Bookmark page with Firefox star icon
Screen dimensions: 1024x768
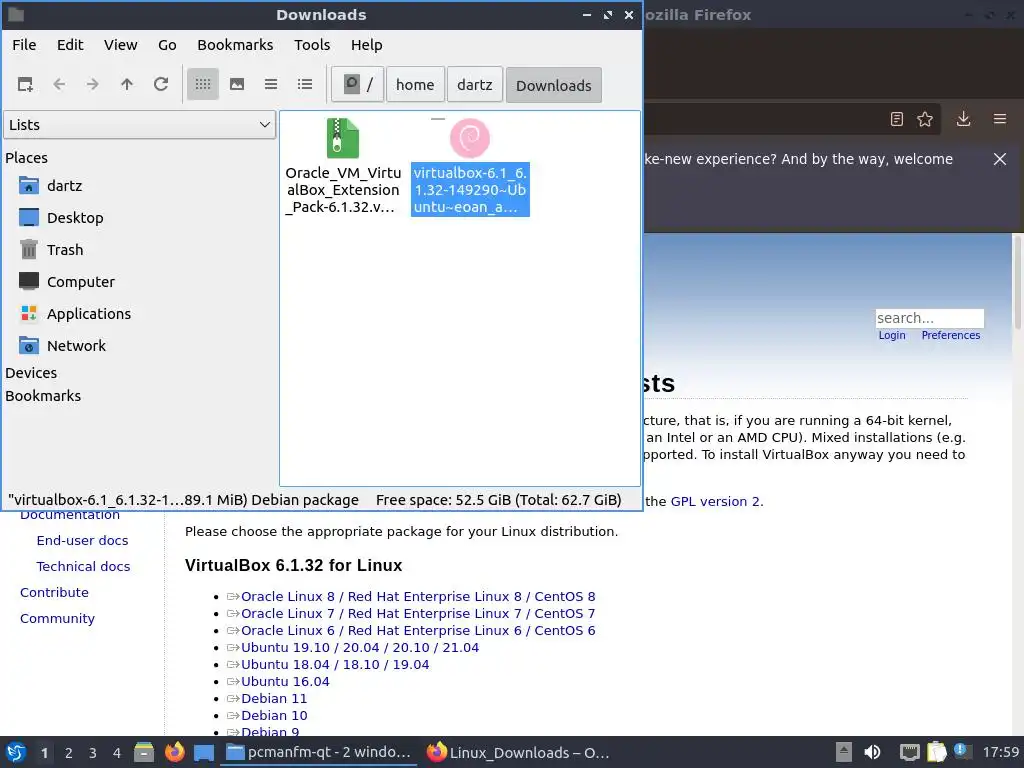925,119
